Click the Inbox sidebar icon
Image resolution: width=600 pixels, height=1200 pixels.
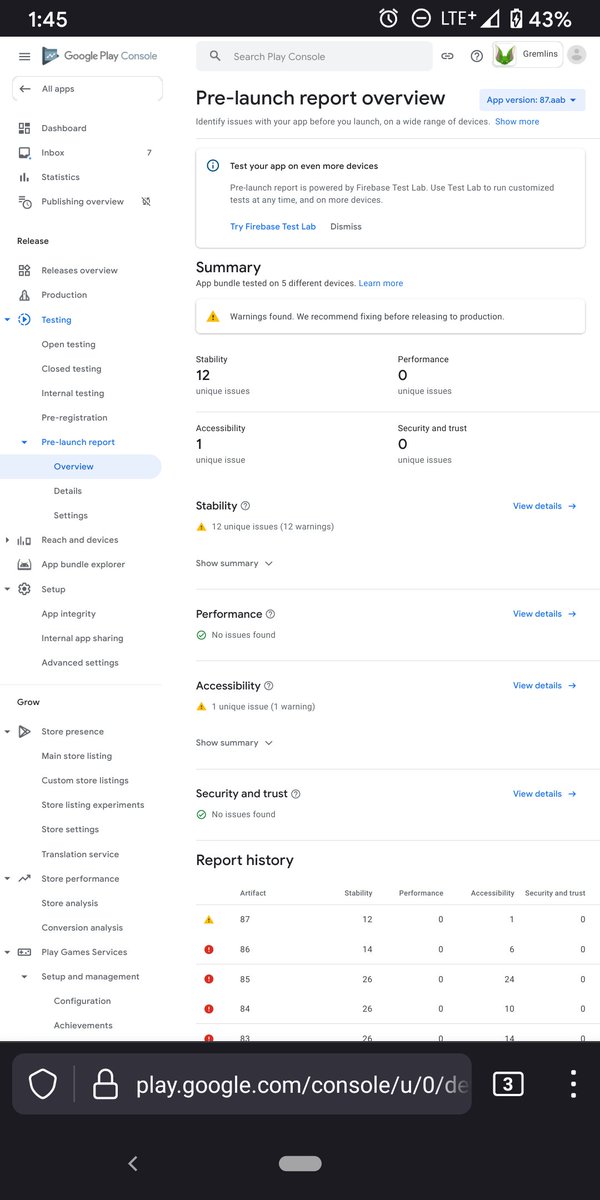tap(24, 153)
